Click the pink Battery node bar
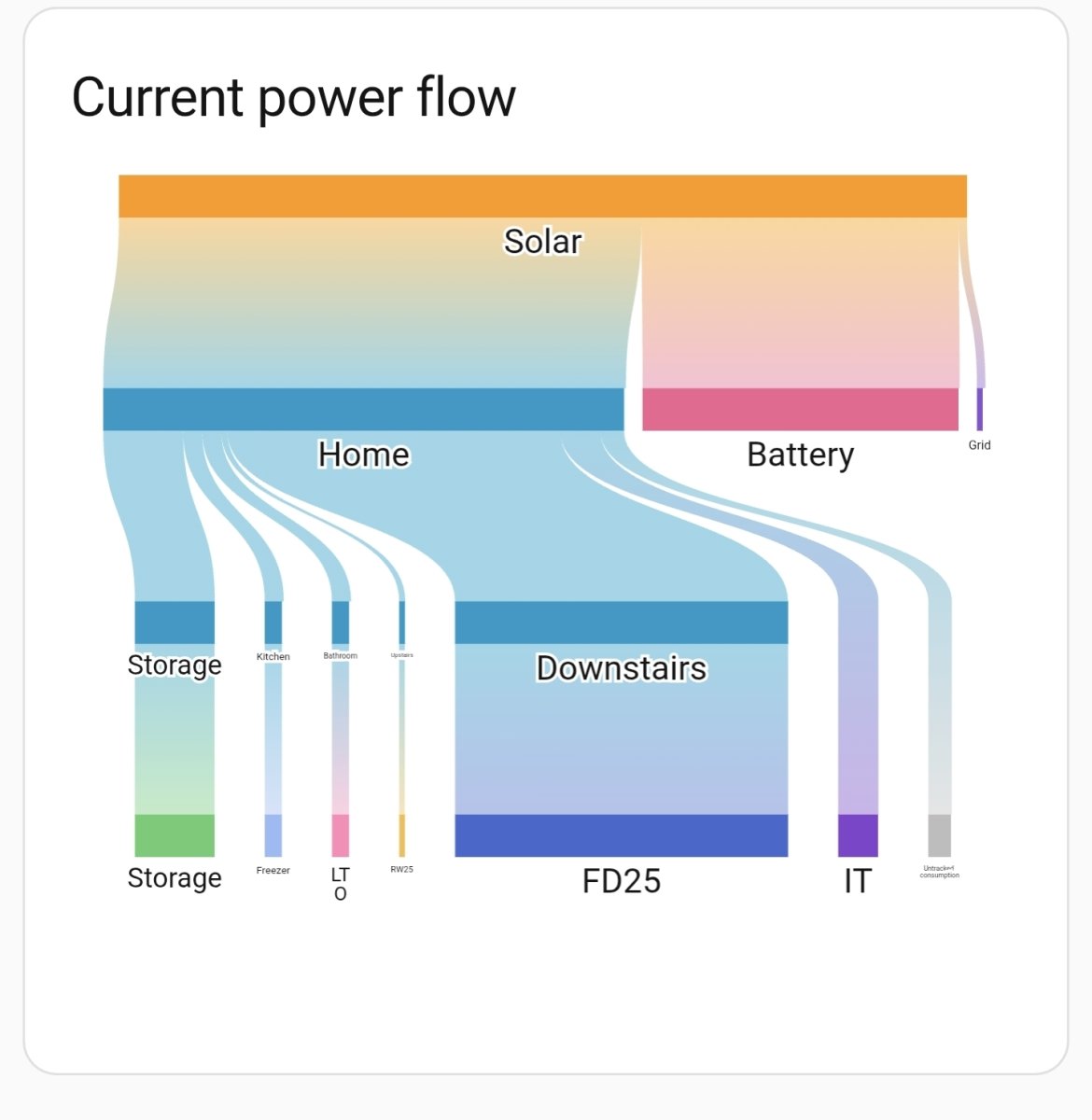 point(800,409)
